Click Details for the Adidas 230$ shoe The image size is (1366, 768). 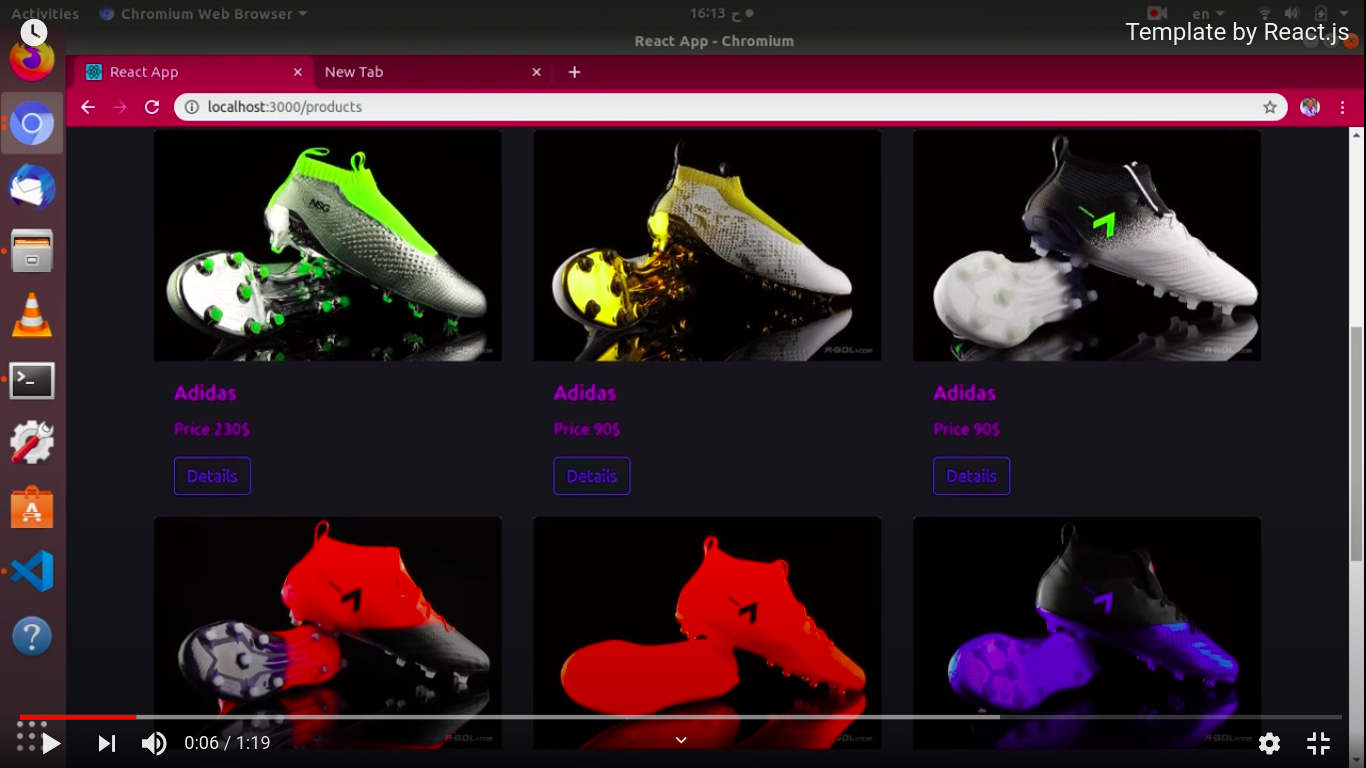point(212,476)
